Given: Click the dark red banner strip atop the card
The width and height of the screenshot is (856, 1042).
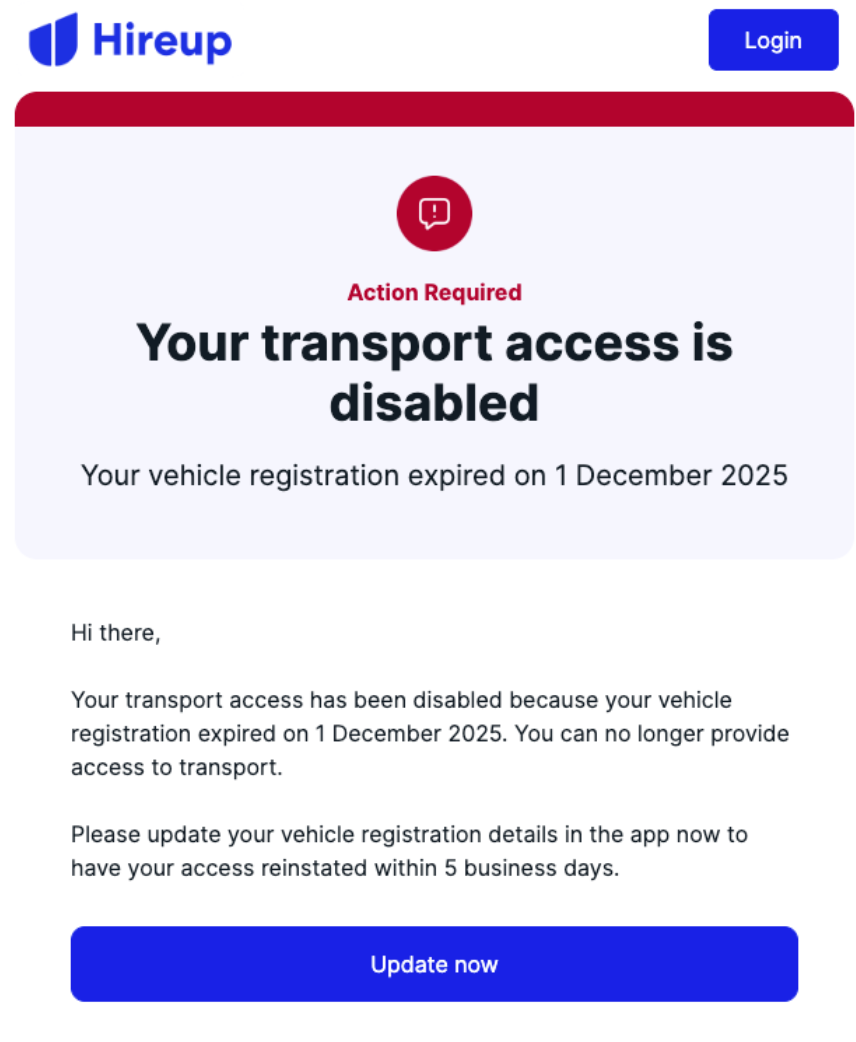Looking at the screenshot, I should [434, 109].
